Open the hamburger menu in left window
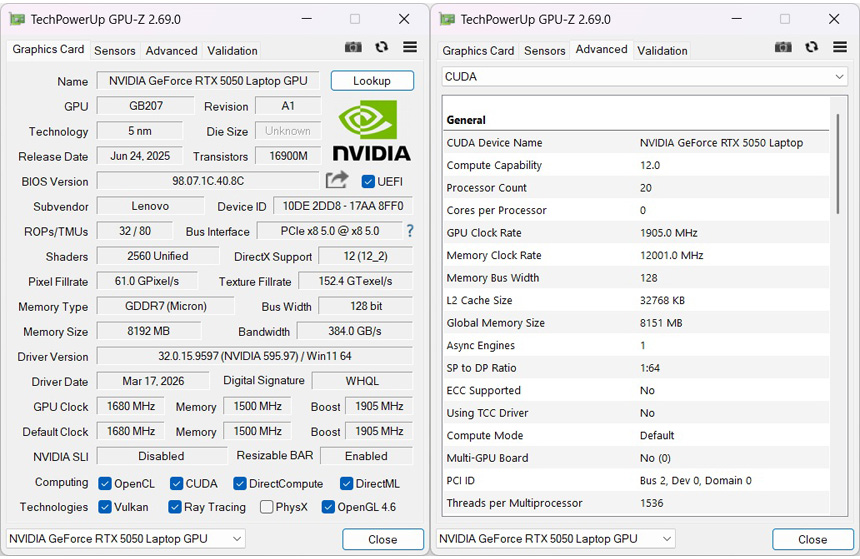The image size is (860, 559). [410, 47]
